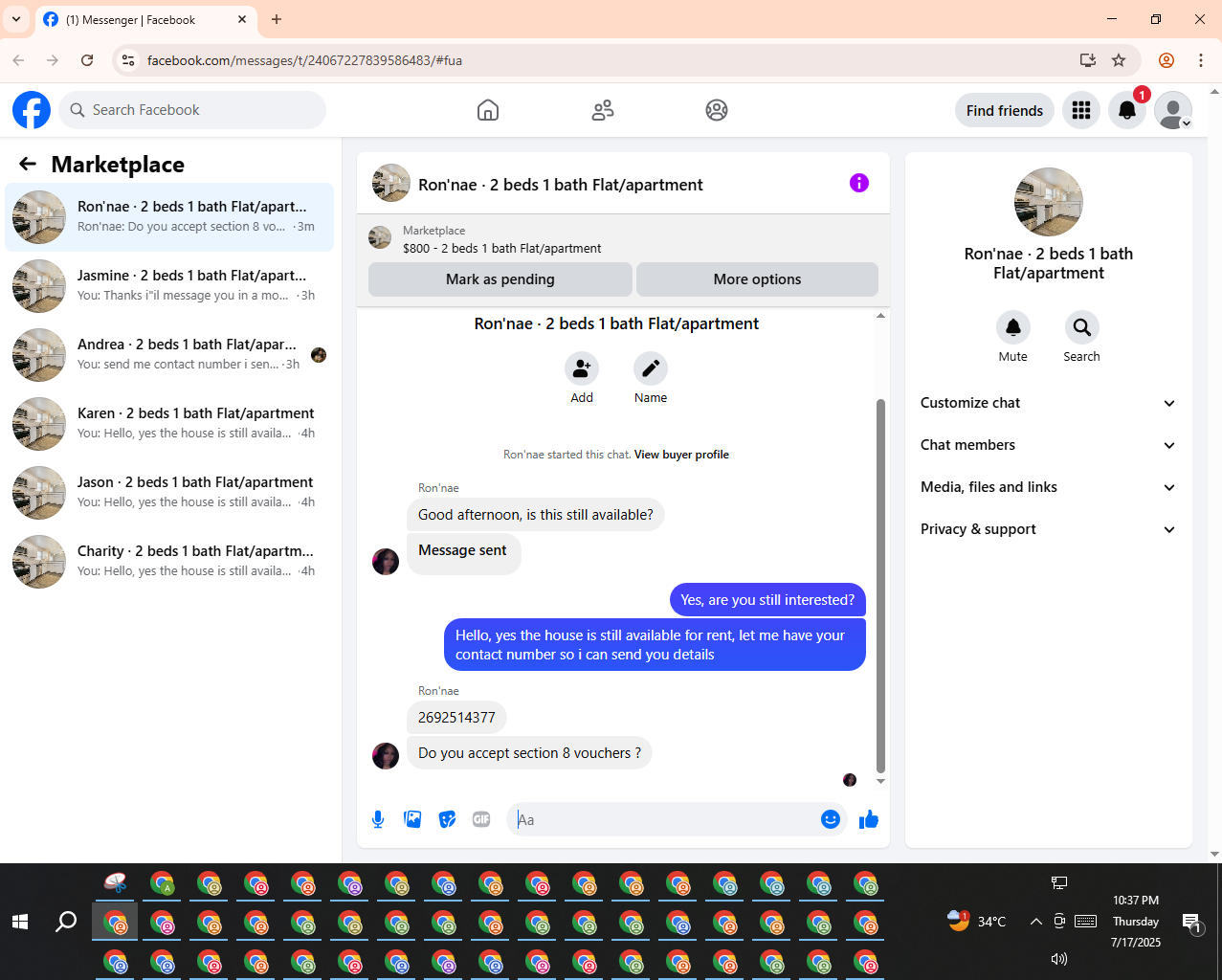Choose a GIF icon
Screen dimensions: 1222x980
(x=481, y=819)
